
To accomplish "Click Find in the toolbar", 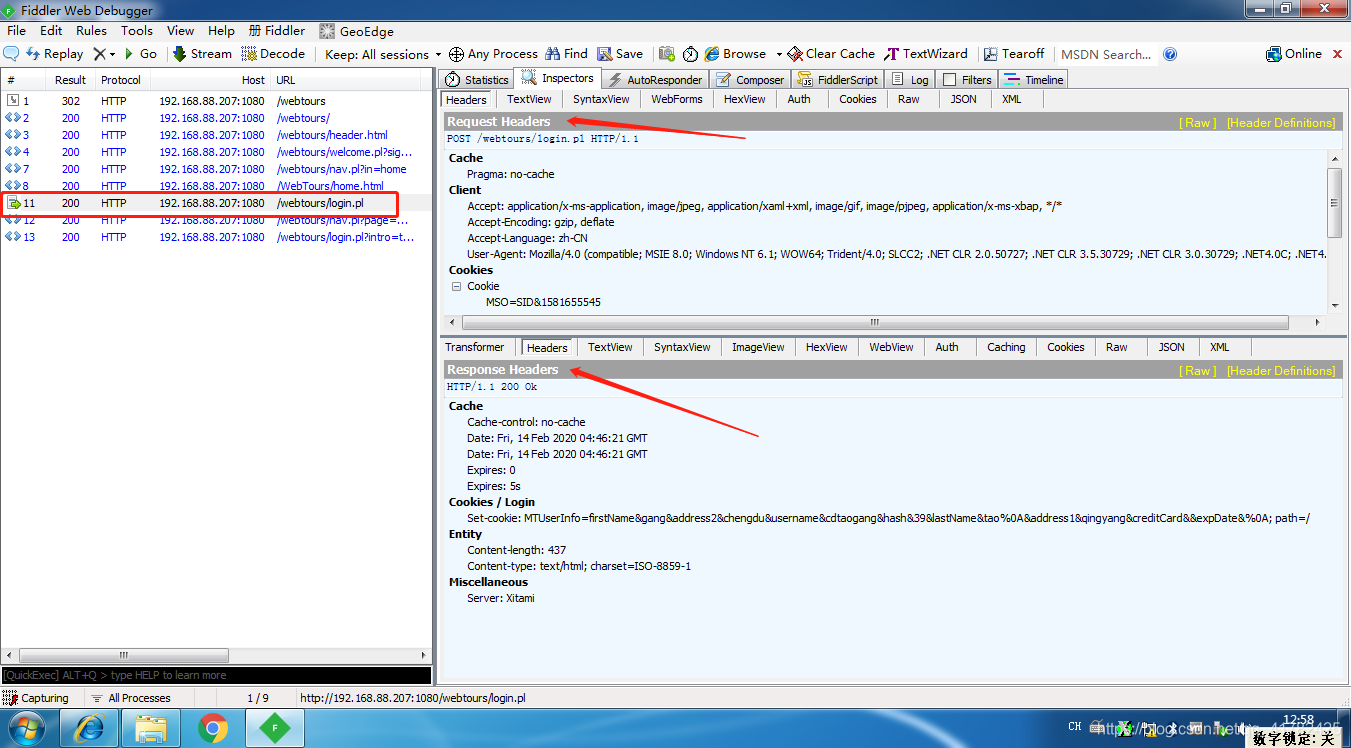I will [x=566, y=54].
